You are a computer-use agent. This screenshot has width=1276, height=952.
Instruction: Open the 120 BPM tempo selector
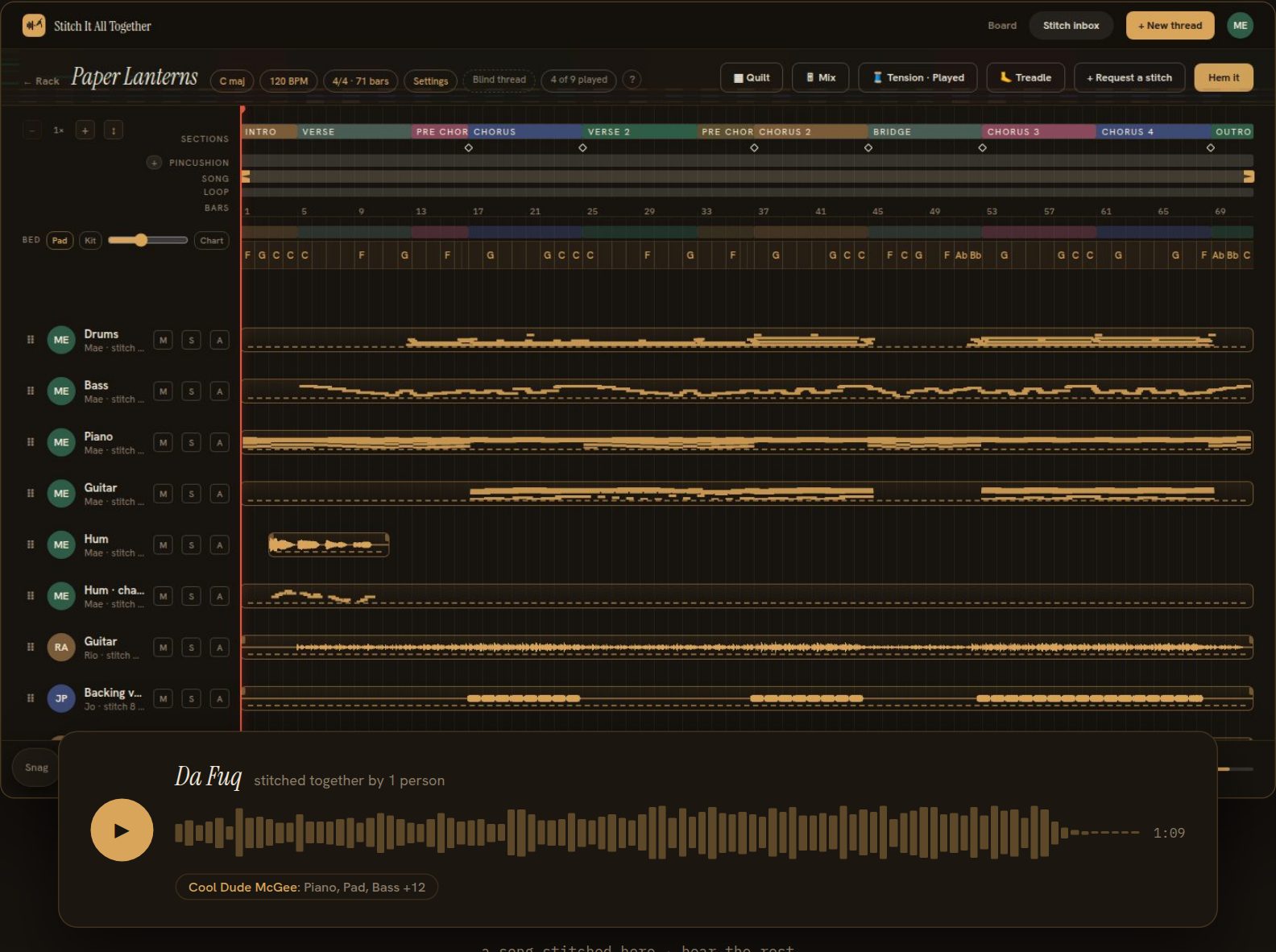pos(288,81)
